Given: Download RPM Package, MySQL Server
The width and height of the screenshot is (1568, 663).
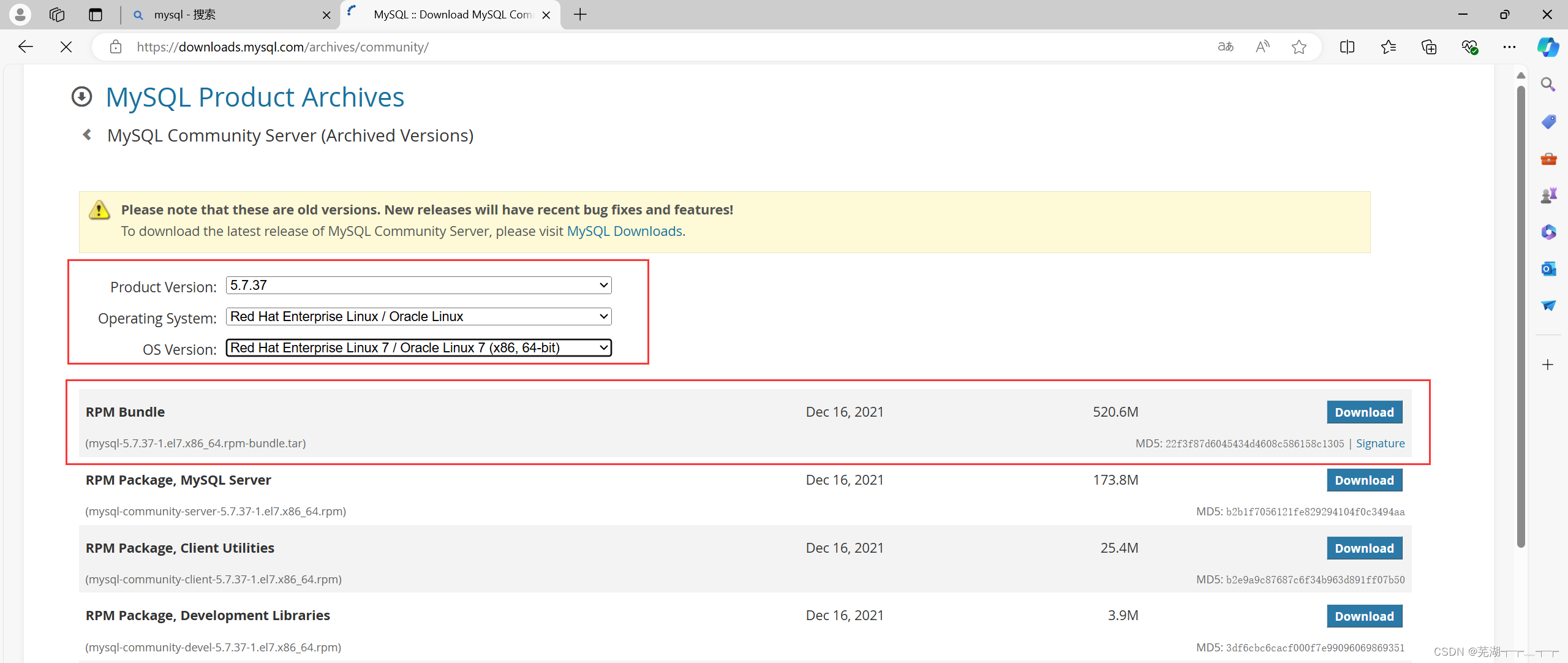Looking at the screenshot, I should pos(1365,480).
